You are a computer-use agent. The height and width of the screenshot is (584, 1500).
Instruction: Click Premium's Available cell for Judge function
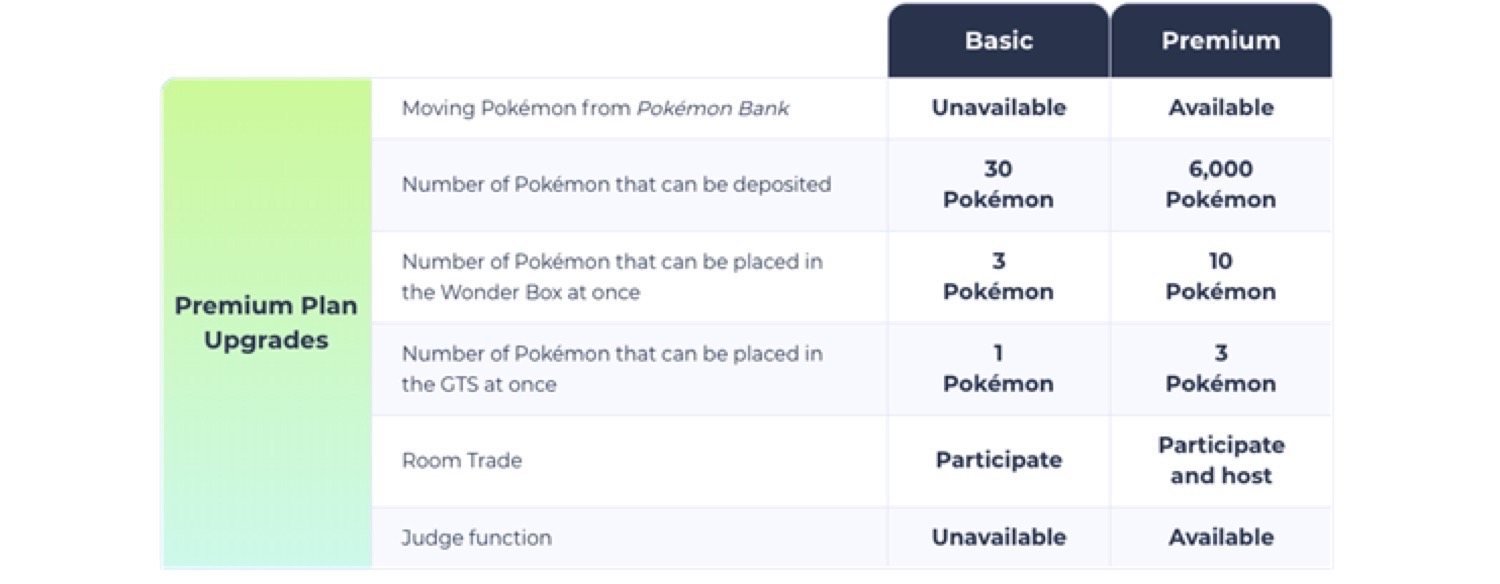[1220, 538]
